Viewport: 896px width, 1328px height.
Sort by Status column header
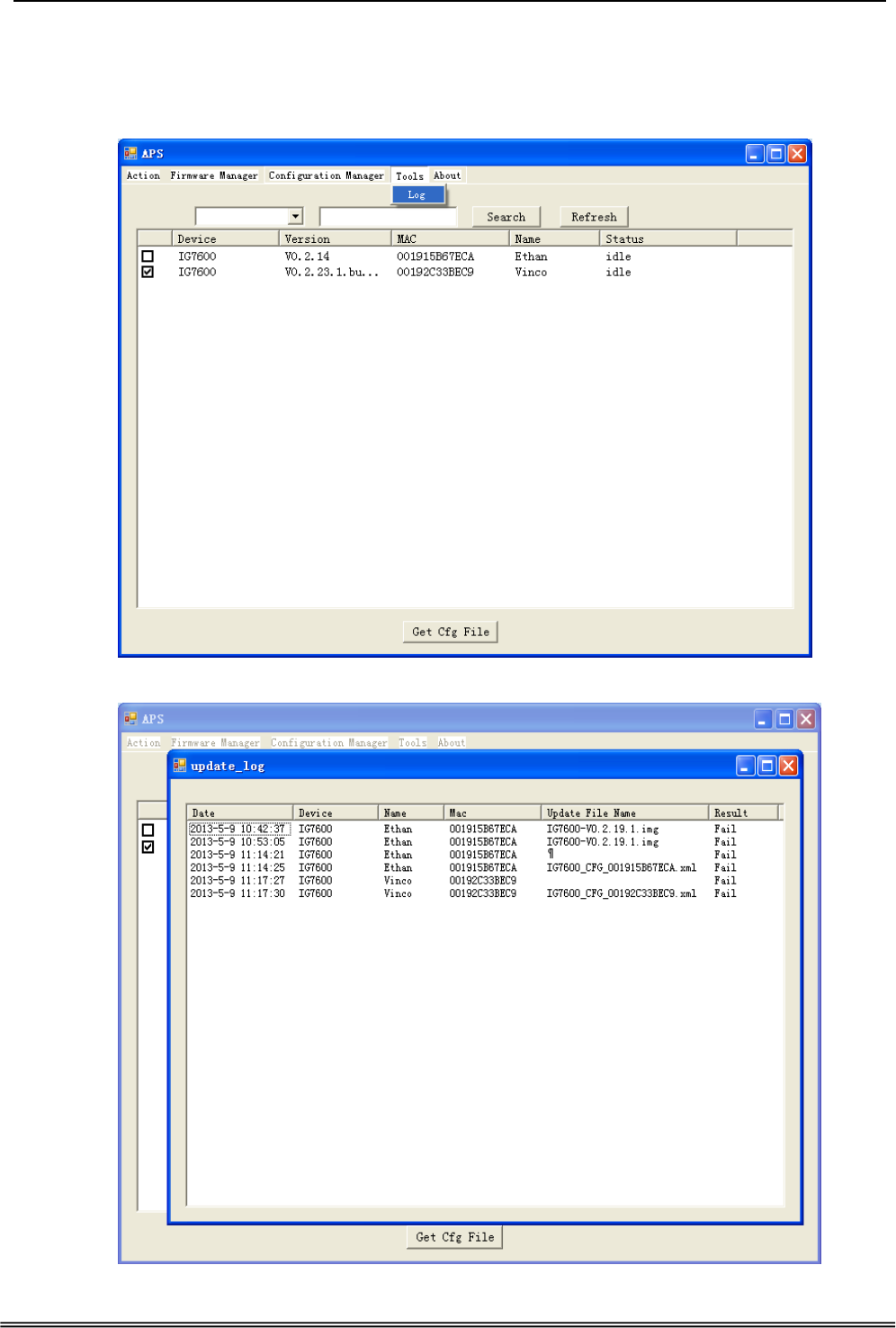pyautogui.click(x=668, y=238)
